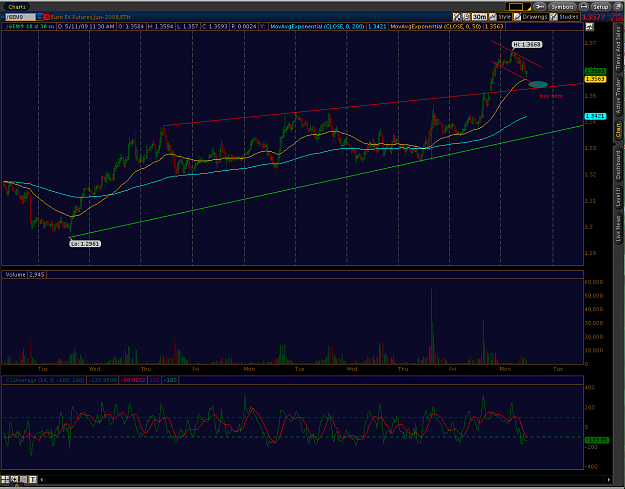625x489 pixels.
Task: Click the grid layout icon in the bottom-left
Action: click(x=5, y=479)
